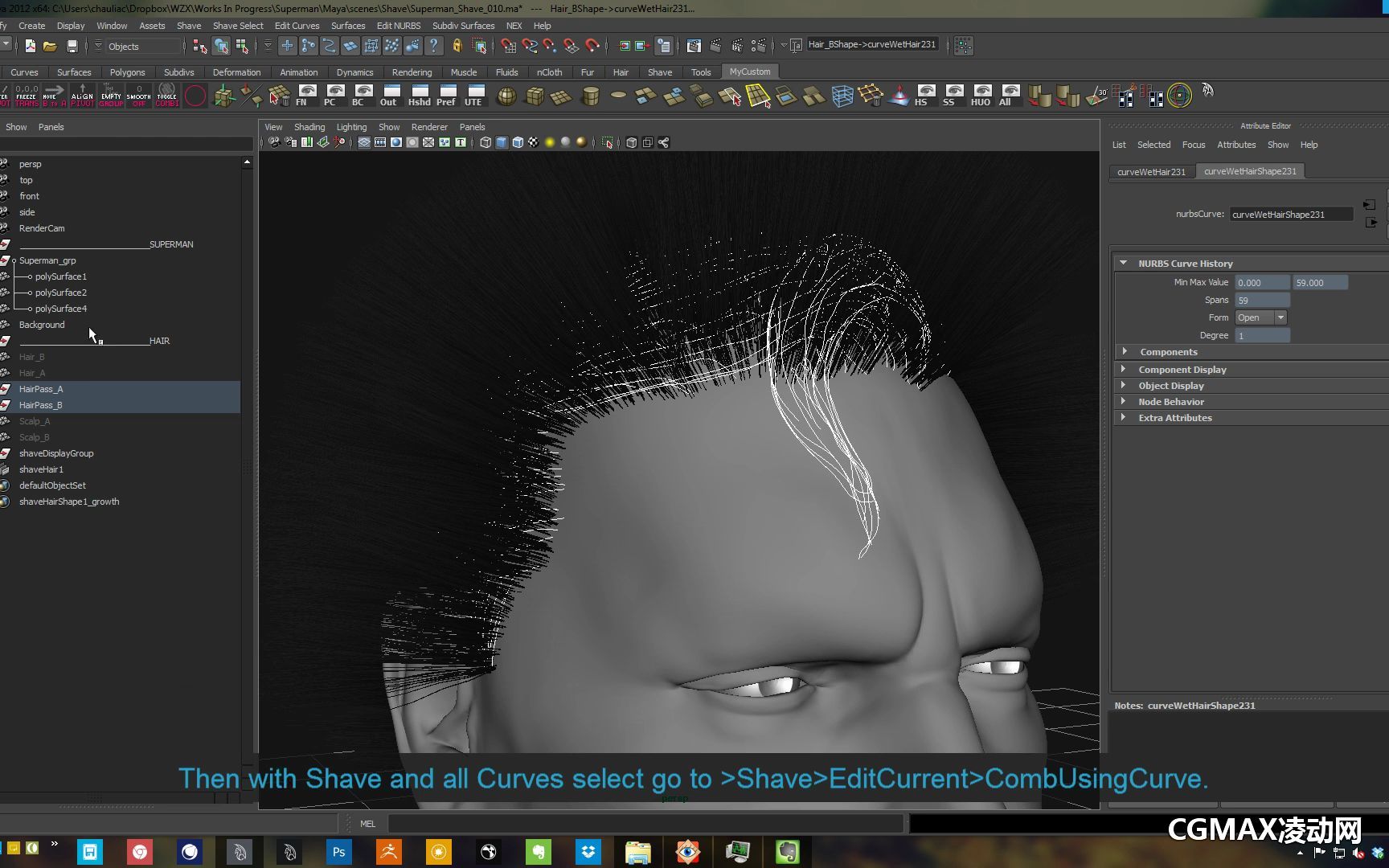Switch to the Hair shelf tab
1389x868 pixels.
point(621,72)
